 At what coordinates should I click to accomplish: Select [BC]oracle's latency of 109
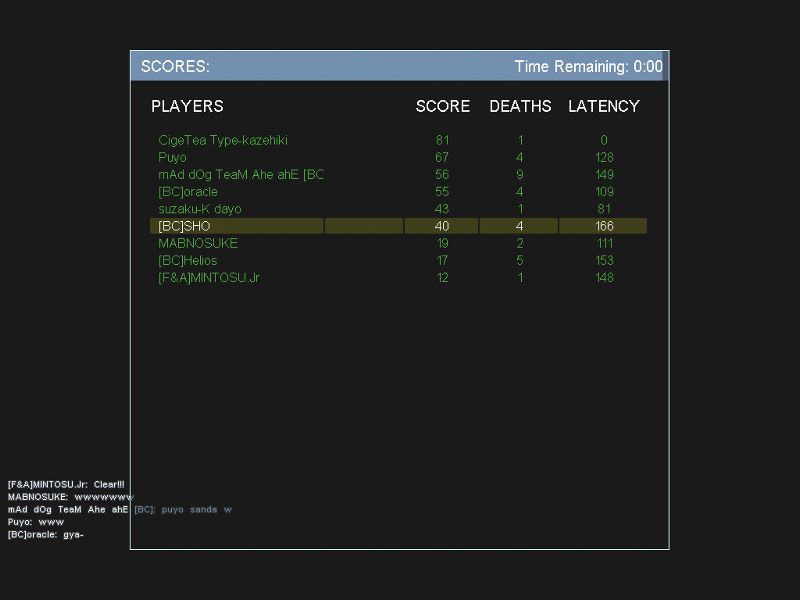[x=604, y=192]
